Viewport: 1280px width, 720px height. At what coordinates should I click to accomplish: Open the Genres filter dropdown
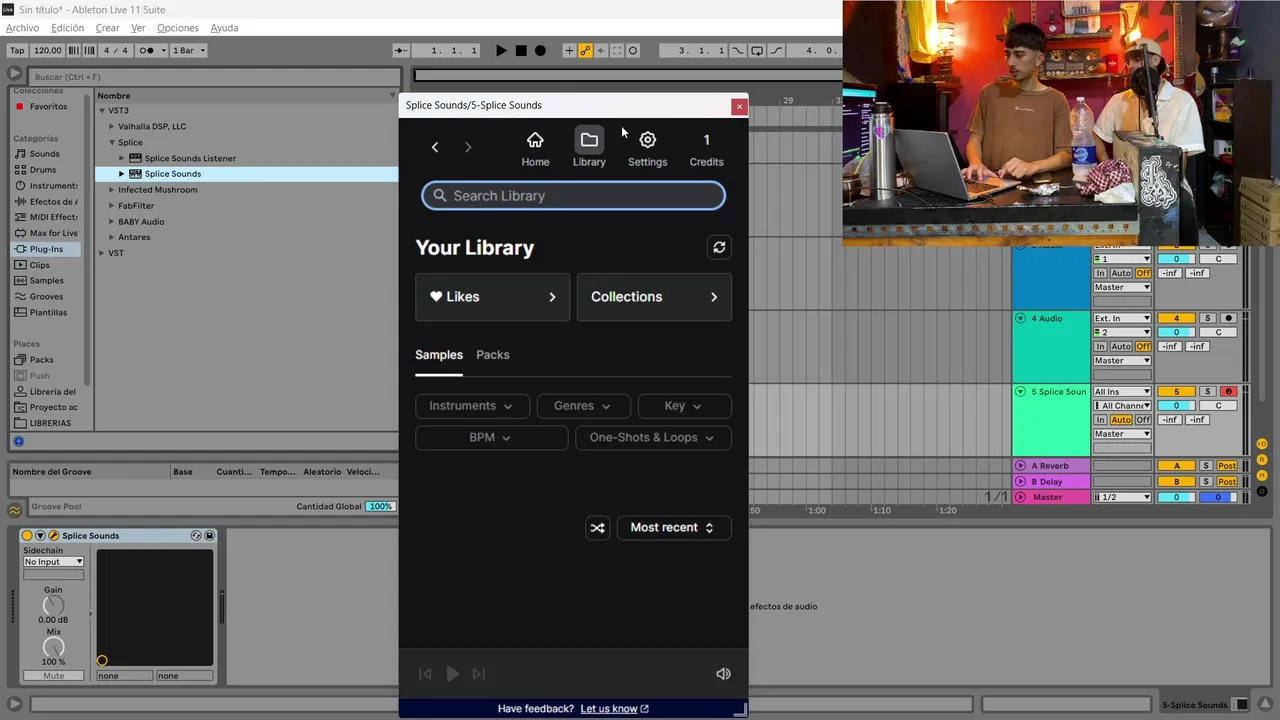tap(584, 406)
